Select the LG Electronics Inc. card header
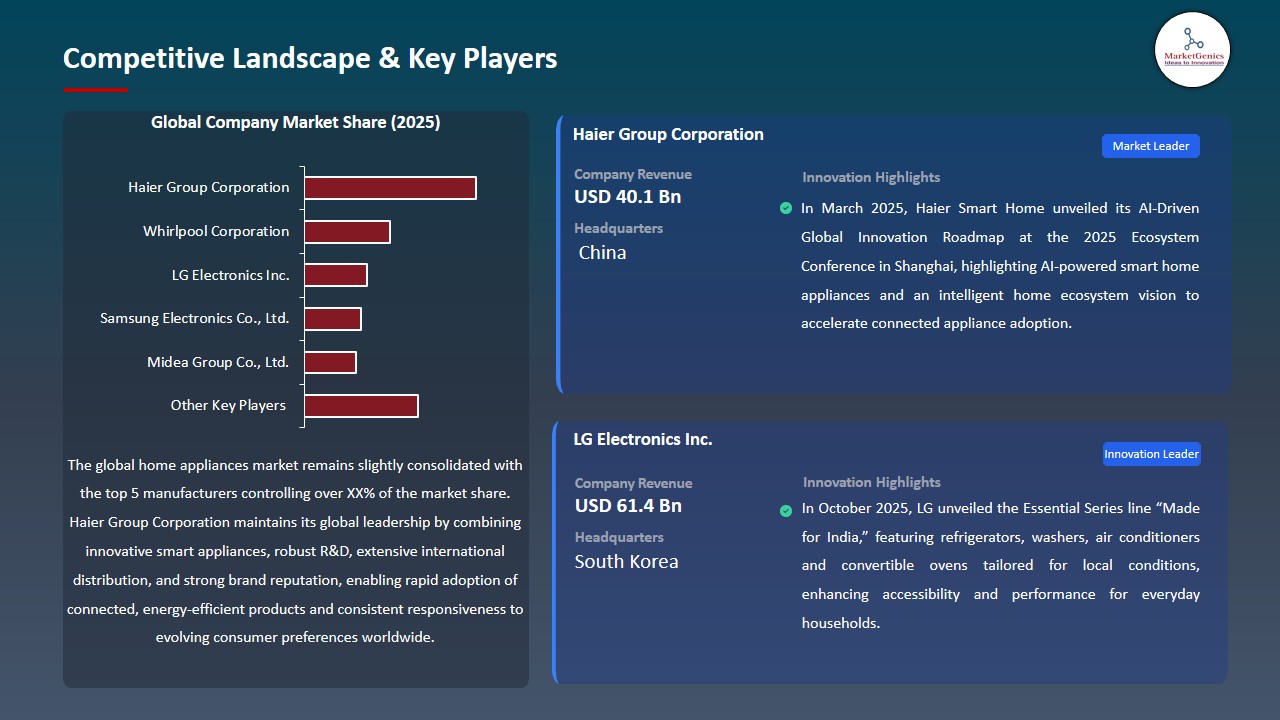Image resolution: width=1280 pixels, height=720 pixels. pos(643,439)
